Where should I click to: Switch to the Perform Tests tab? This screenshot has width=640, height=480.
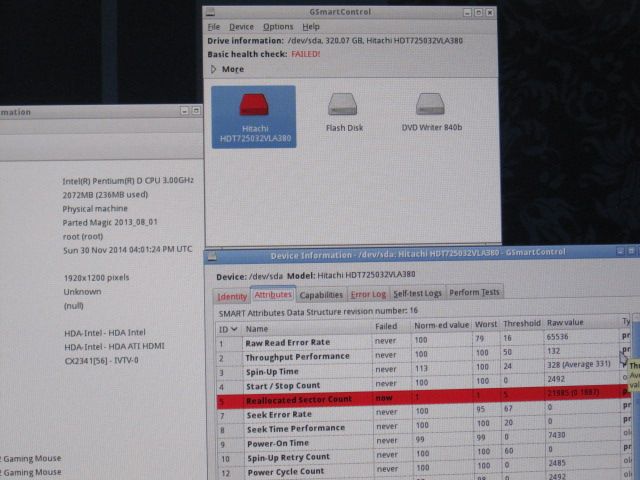(x=474, y=292)
